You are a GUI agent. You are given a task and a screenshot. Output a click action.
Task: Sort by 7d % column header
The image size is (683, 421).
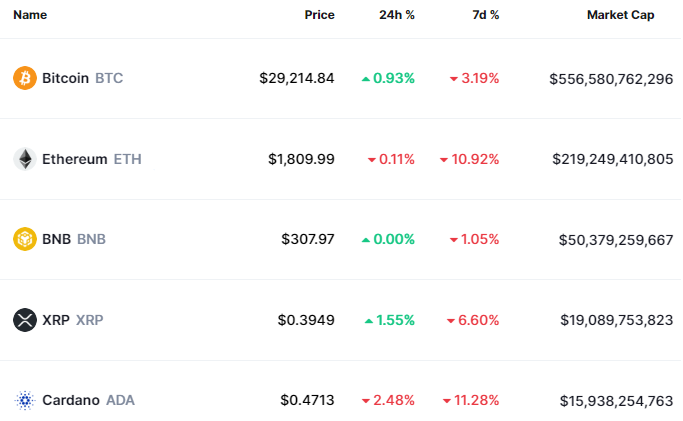[x=485, y=16]
